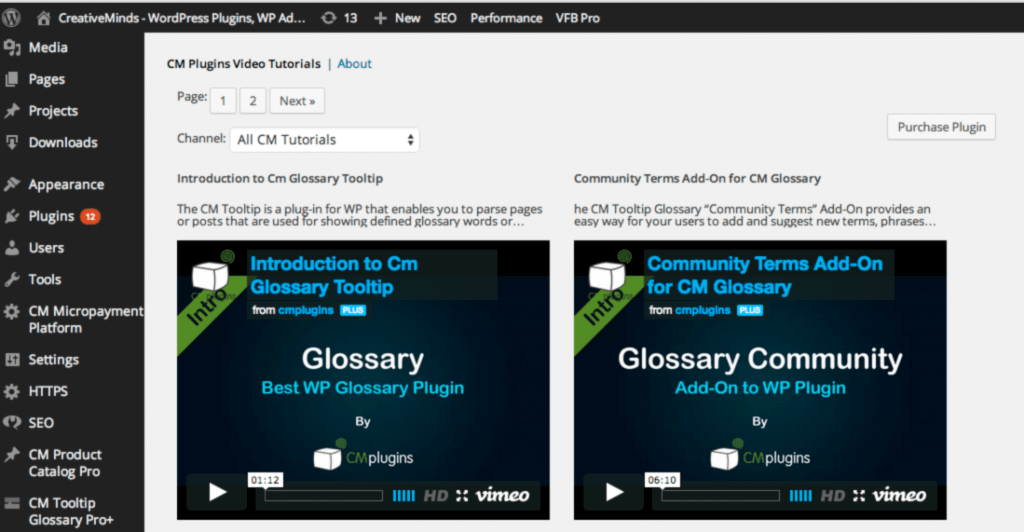Click the Pages sidebar icon
The height and width of the screenshot is (532, 1024).
12,80
